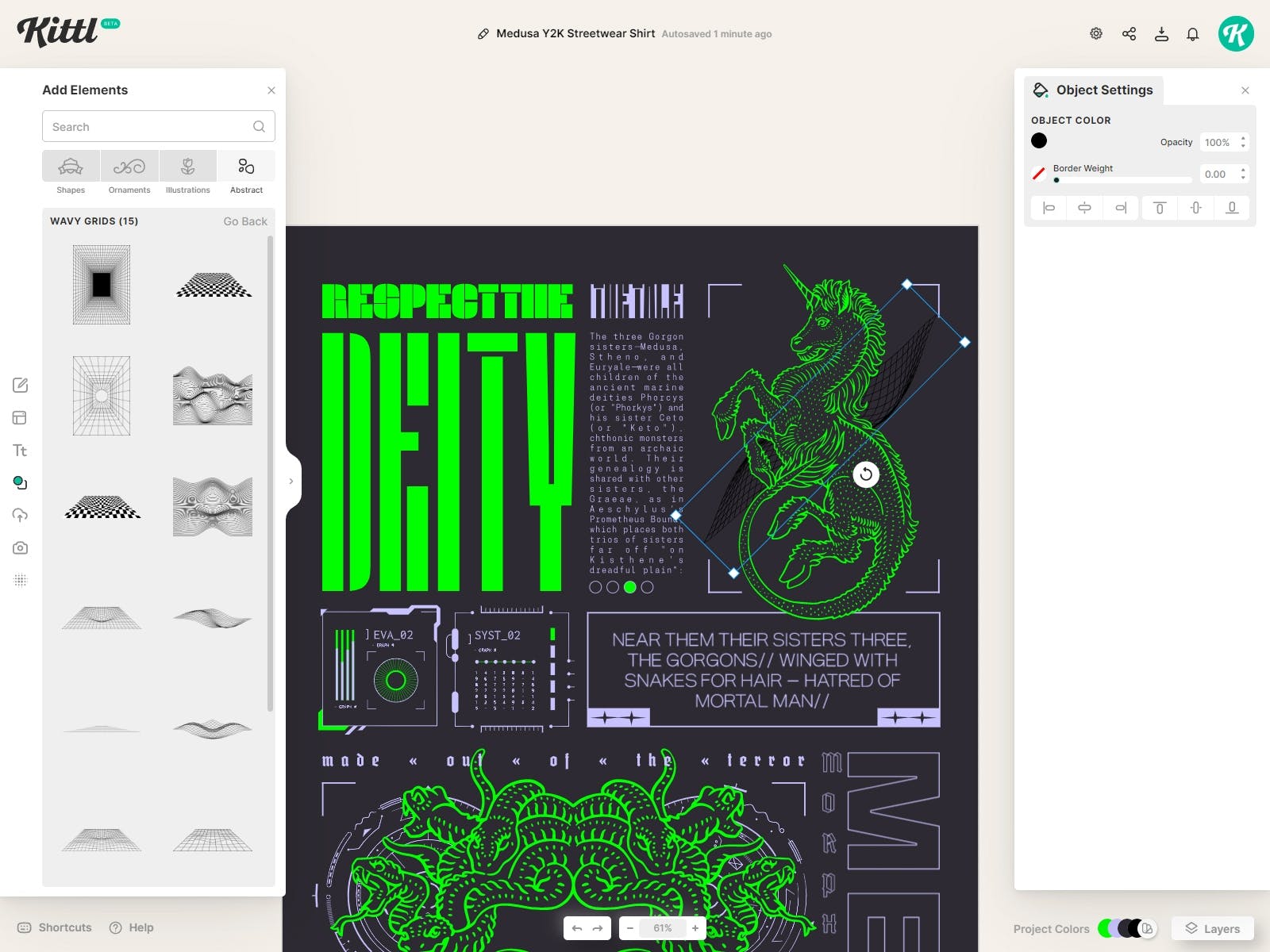
Task: Rename project via pencil icon
Action: pyautogui.click(x=483, y=34)
